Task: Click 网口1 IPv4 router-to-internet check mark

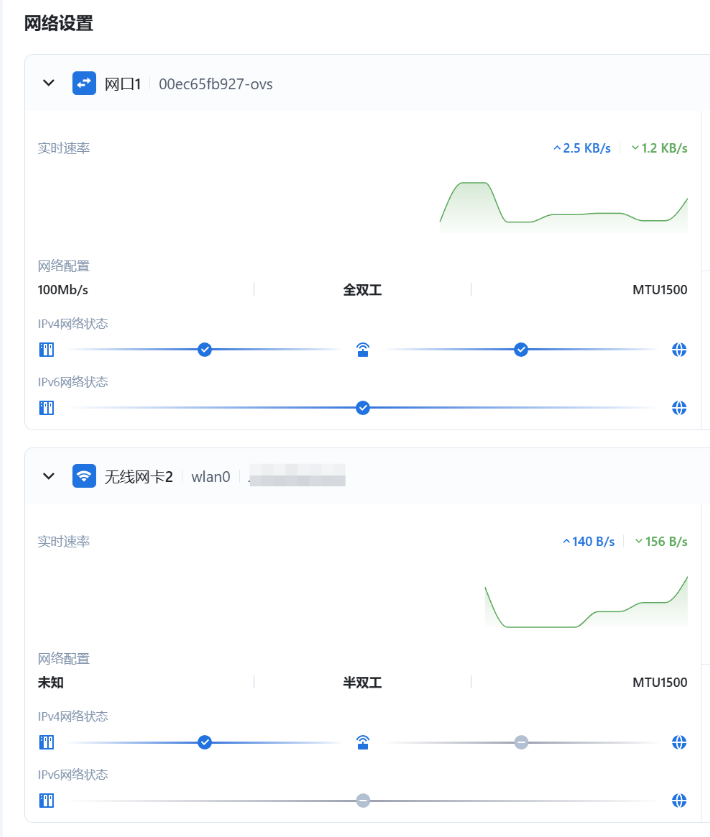Action: [x=521, y=350]
